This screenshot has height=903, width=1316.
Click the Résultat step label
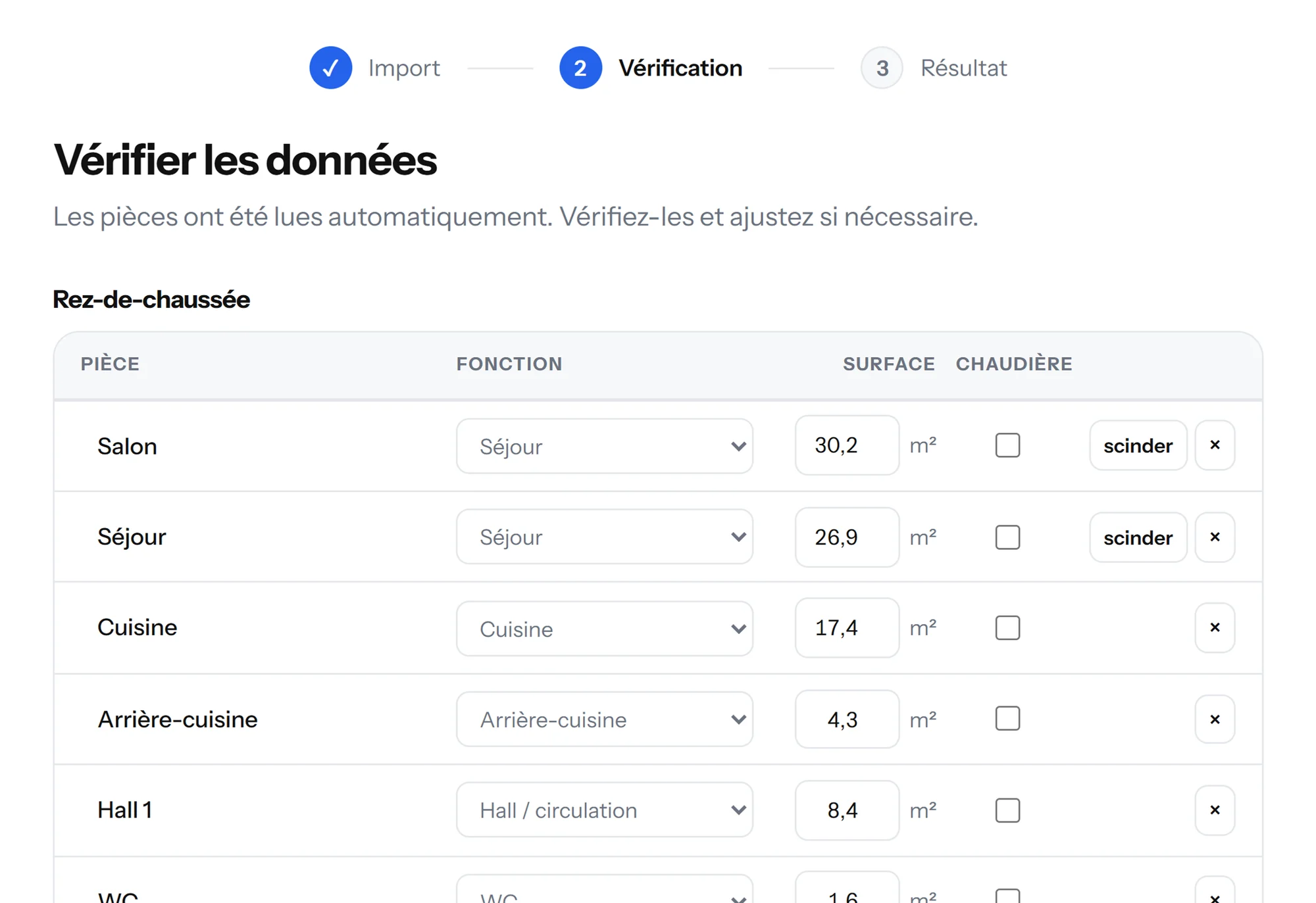pos(963,68)
